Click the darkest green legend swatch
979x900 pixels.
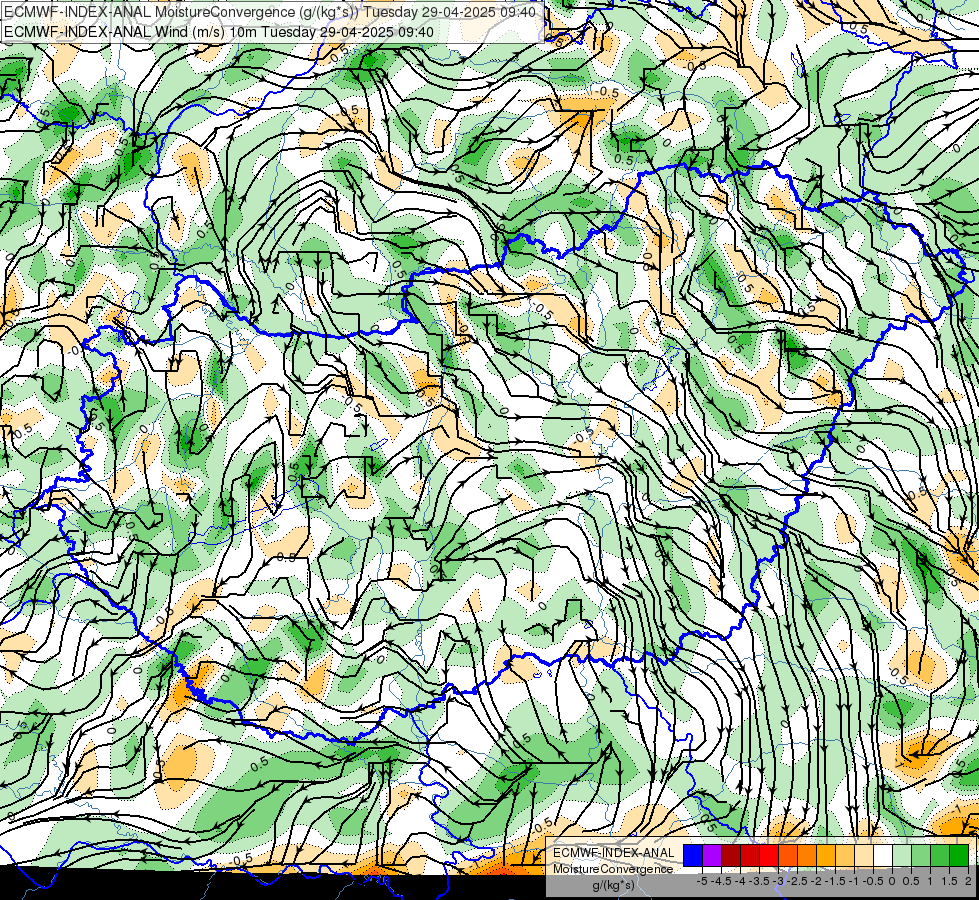click(959, 855)
